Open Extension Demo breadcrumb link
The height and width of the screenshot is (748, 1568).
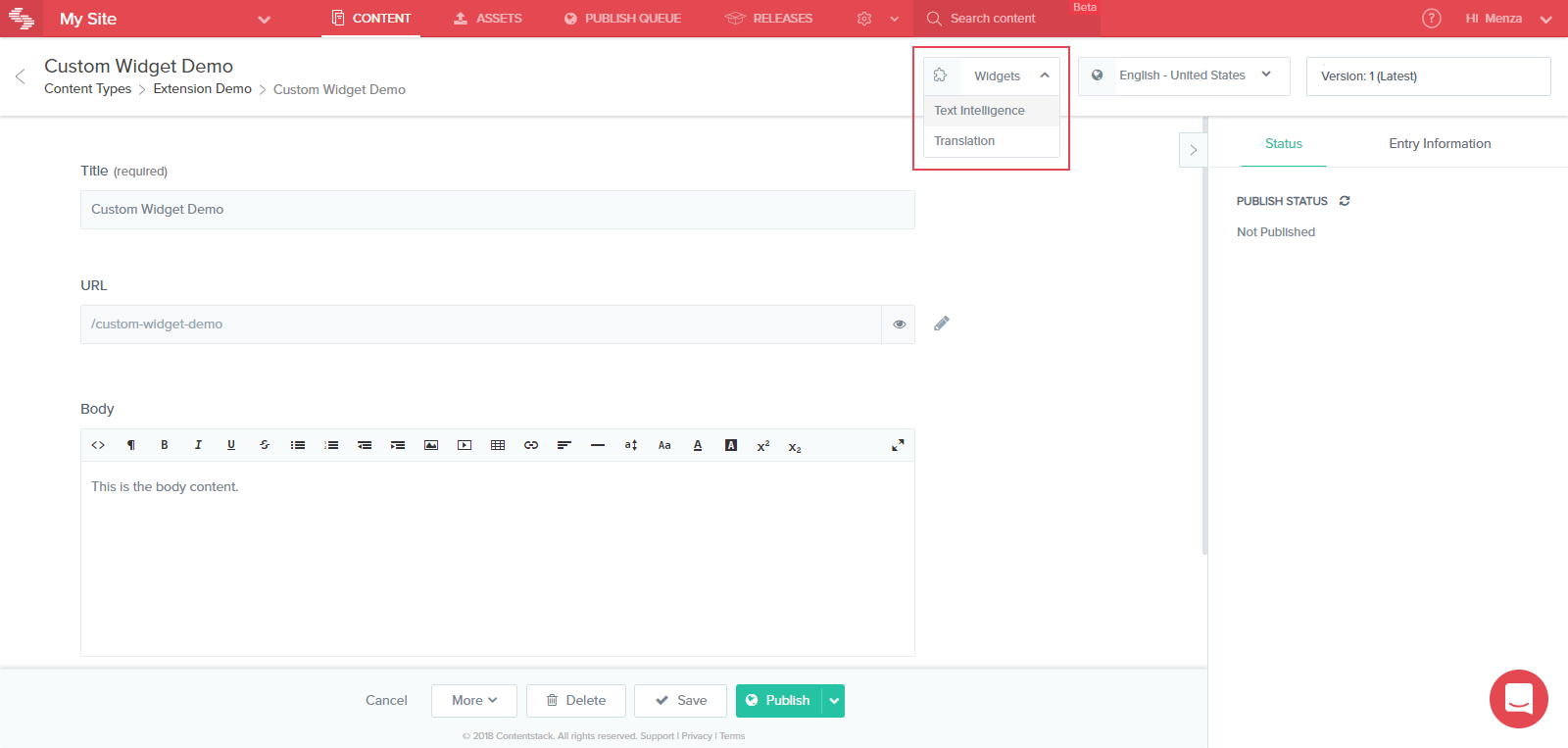pyautogui.click(x=202, y=89)
